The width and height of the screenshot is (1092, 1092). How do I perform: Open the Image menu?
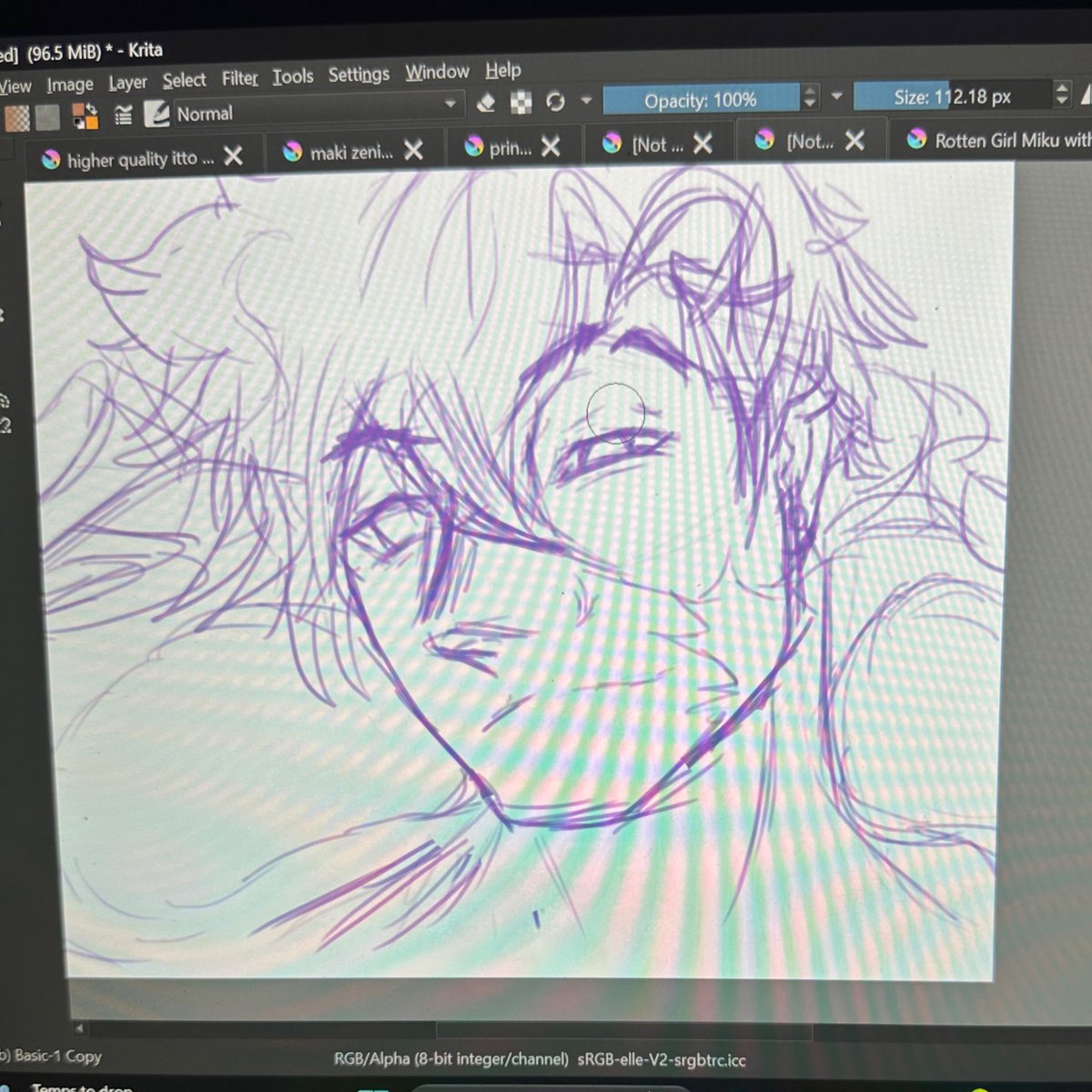pyautogui.click(x=70, y=85)
